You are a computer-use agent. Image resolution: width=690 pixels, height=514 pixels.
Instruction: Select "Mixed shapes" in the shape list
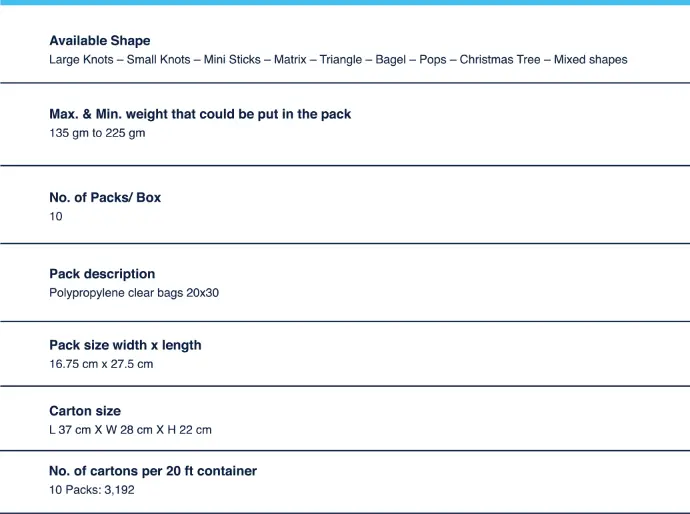click(590, 60)
